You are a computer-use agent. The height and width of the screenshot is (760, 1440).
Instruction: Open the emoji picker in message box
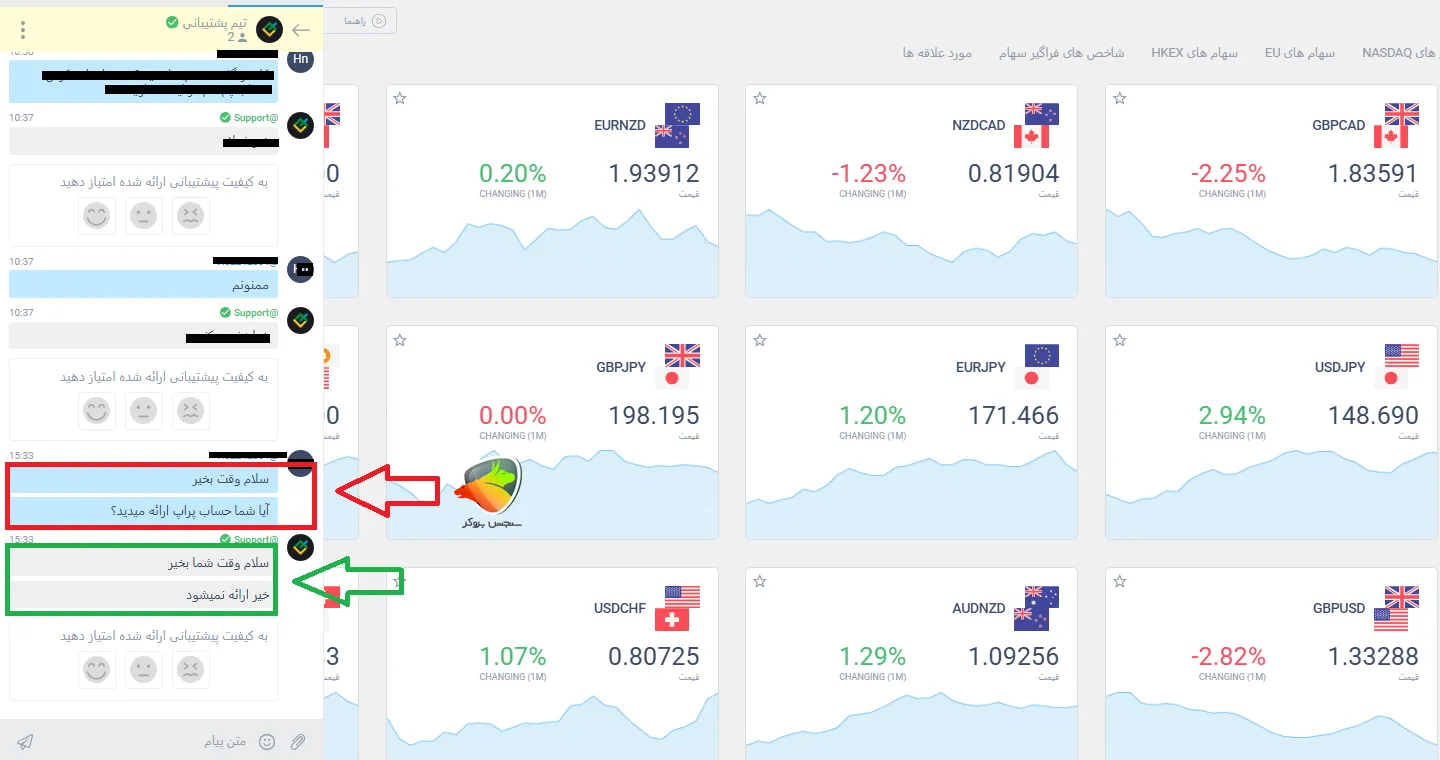point(267,741)
